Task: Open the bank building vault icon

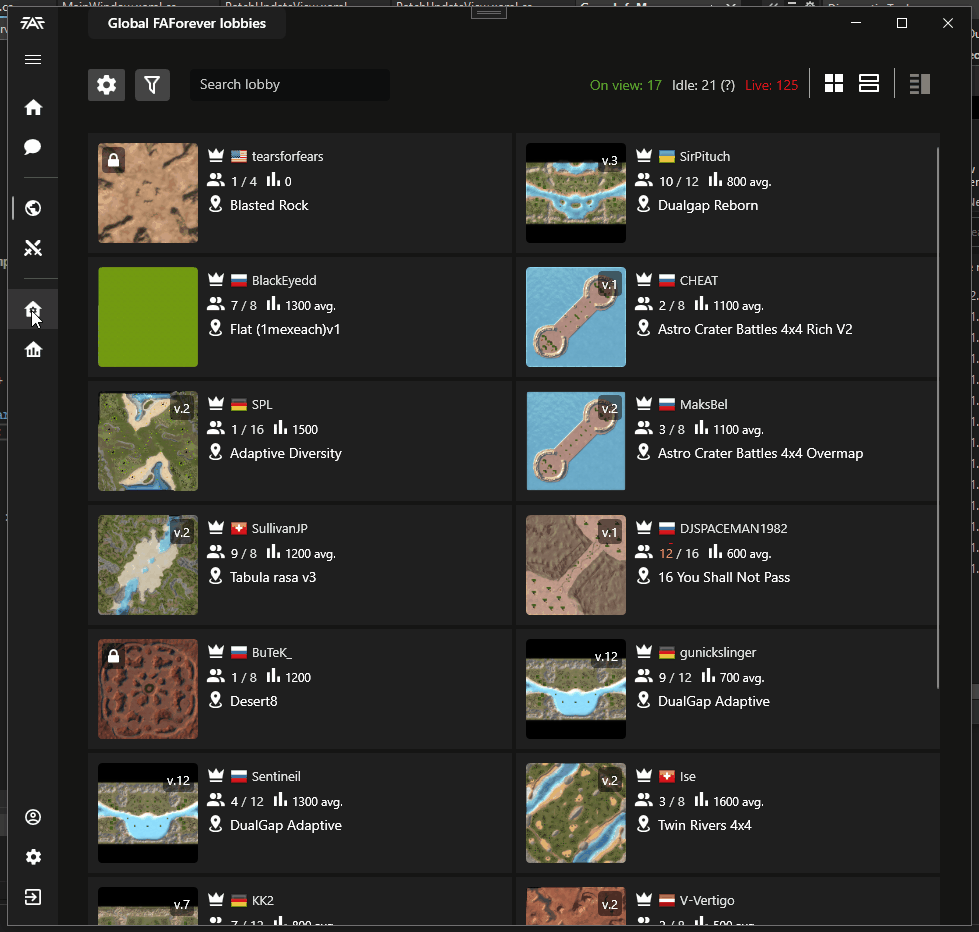Action: pos(33,350)
